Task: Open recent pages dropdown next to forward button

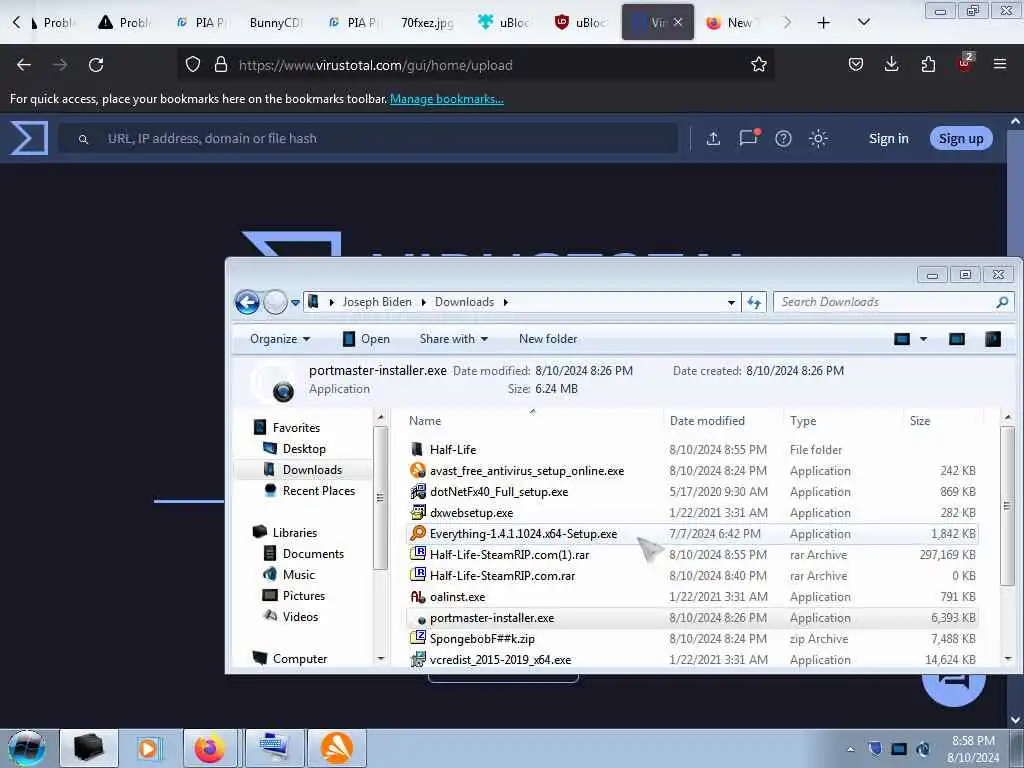Action: click(295, 302)
